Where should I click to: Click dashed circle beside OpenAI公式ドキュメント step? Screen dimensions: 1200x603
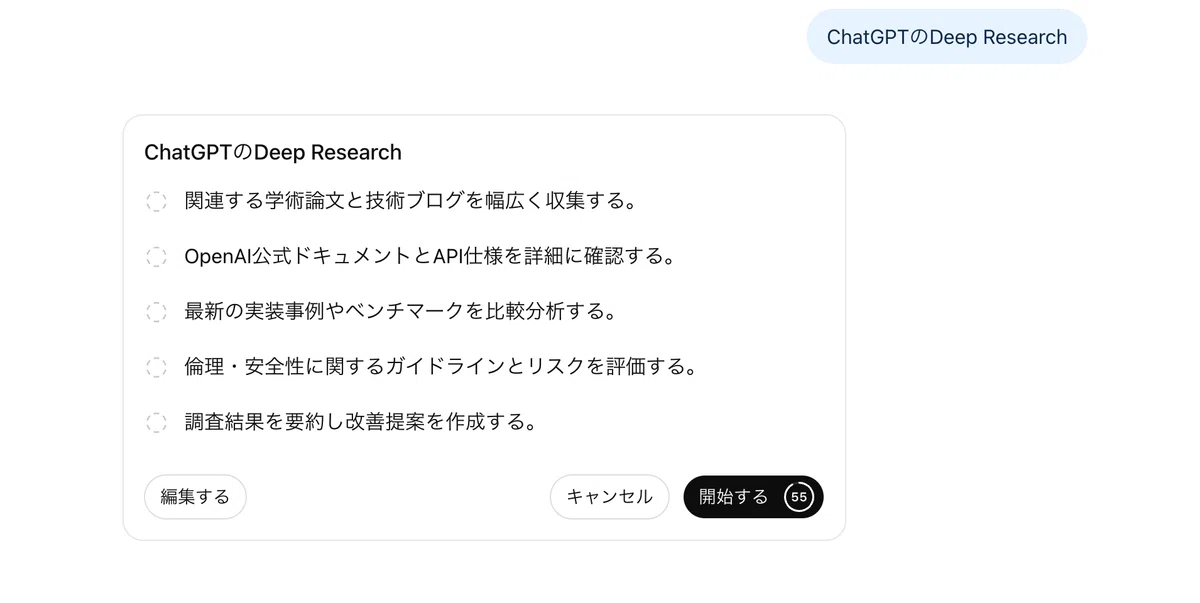point(156,257)
